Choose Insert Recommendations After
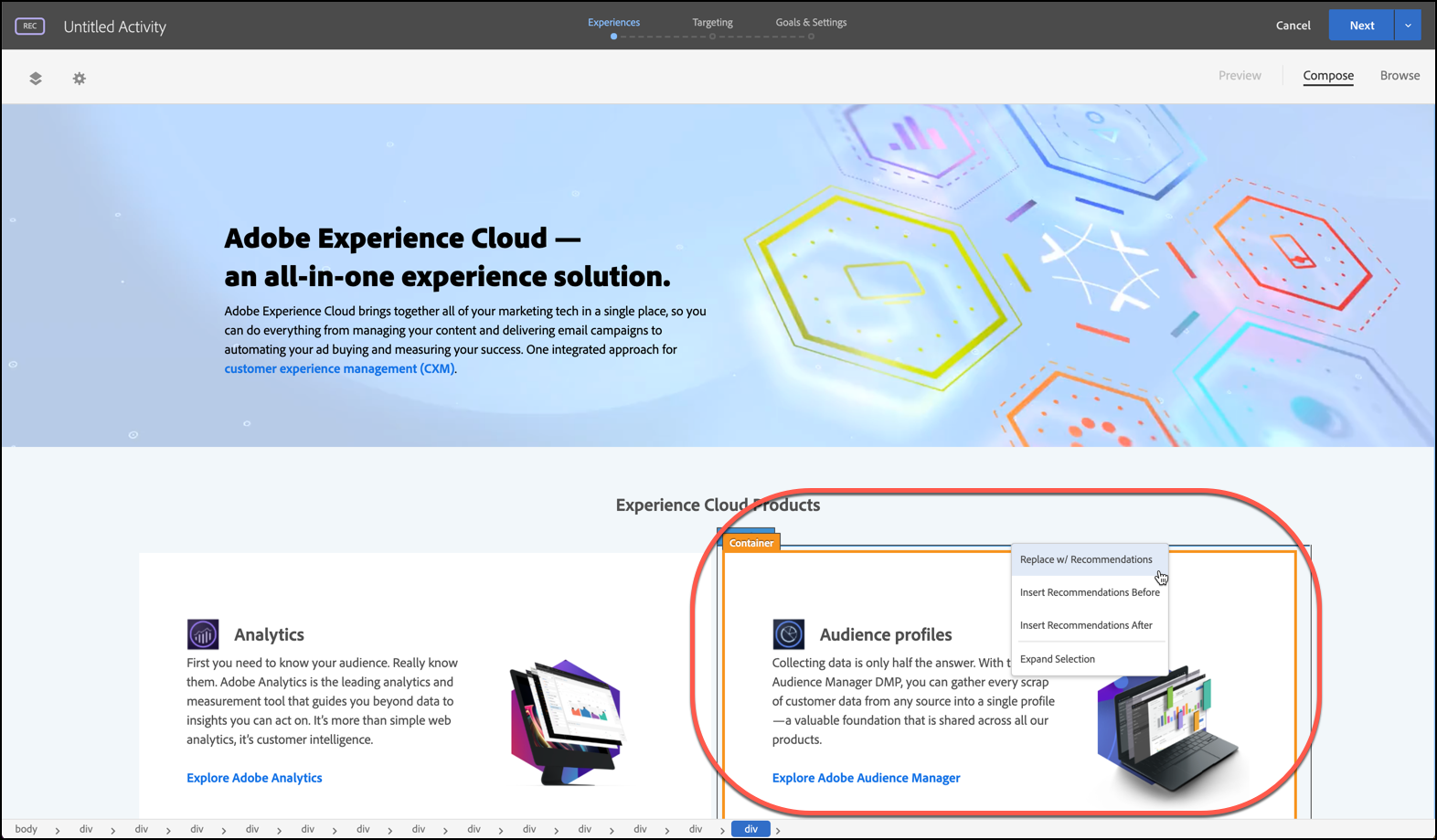1437x840 pixels. pos(1089,625)
